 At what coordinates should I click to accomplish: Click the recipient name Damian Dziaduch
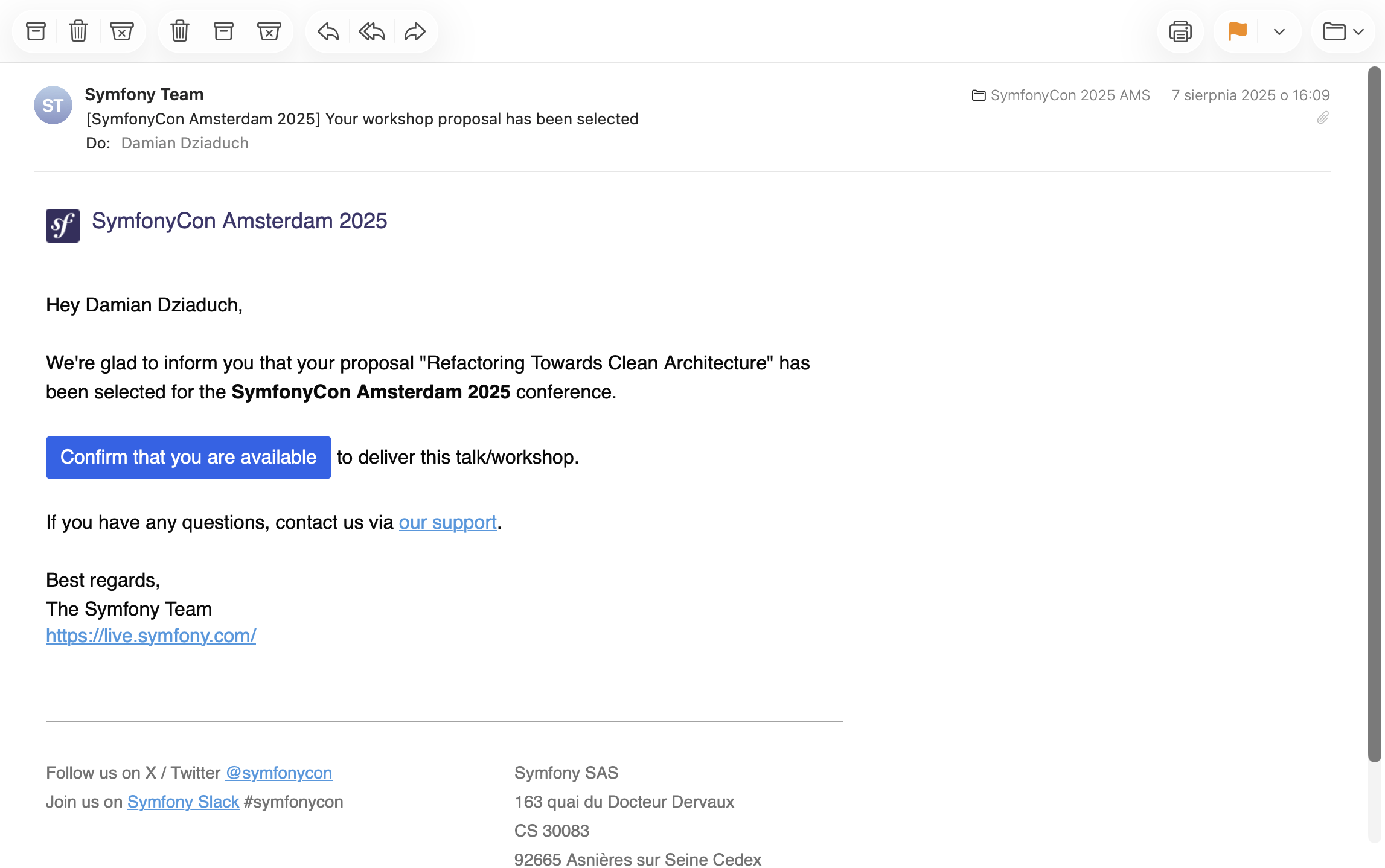[x=185, y=143]
